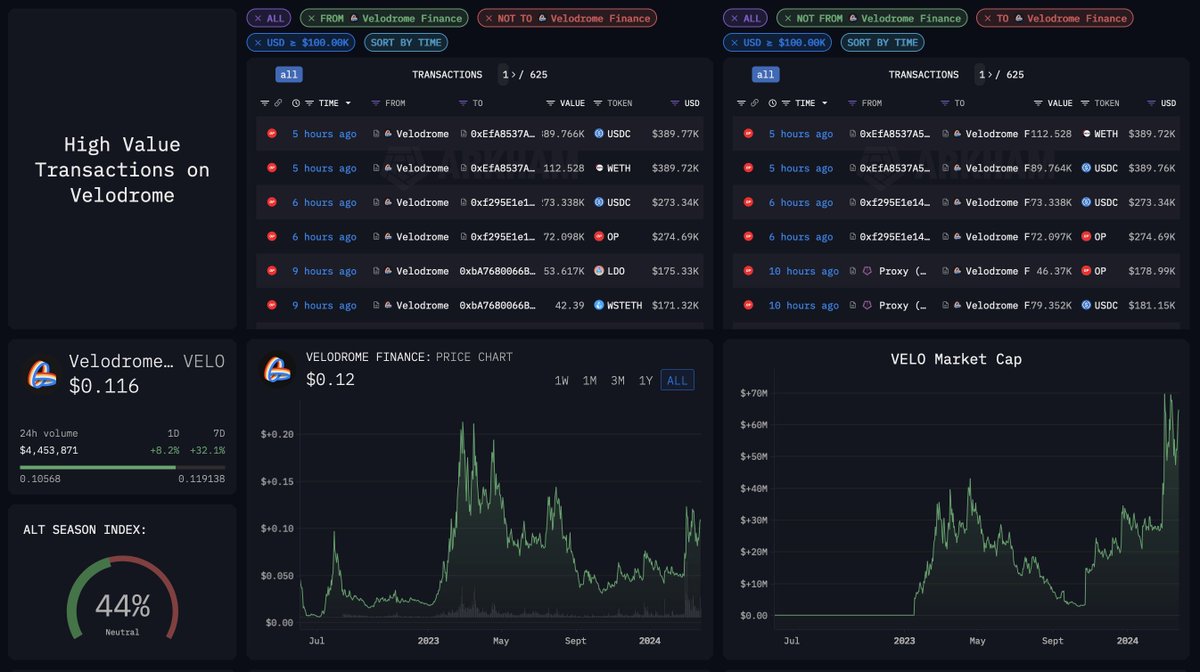
Task: Click the clock icon in FROM Velodrome table header
Action: pyautogui.click(x=296, y=103)
